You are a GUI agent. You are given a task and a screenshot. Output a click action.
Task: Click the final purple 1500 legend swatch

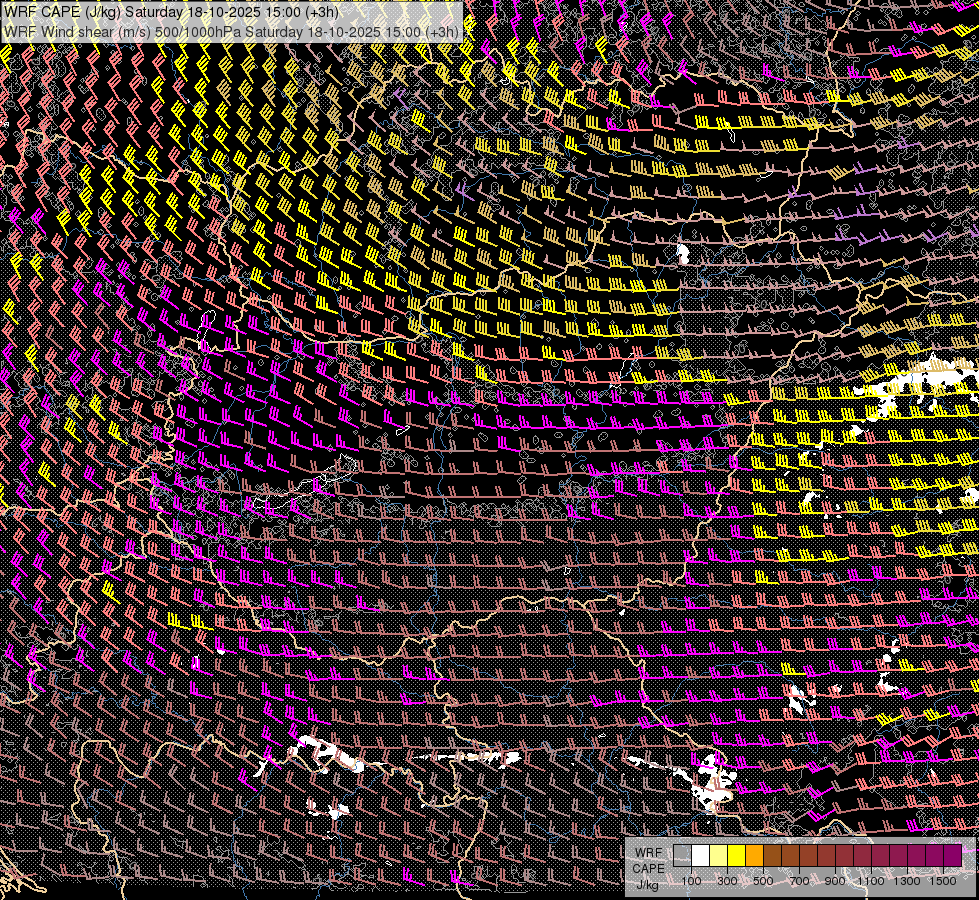coord(952,856)
